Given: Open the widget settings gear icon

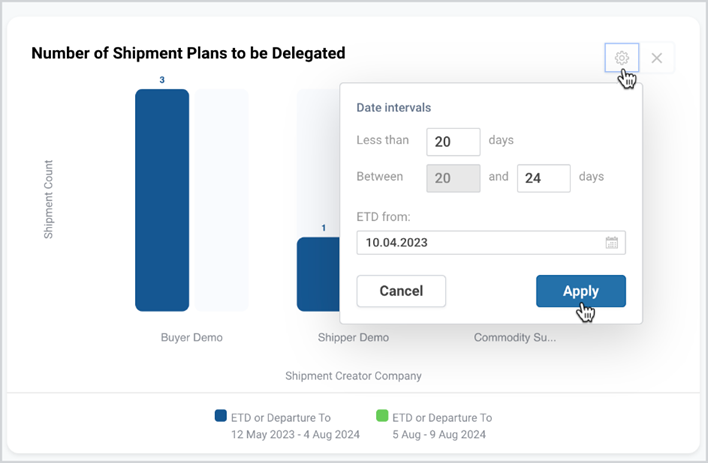Looking at the screenshot, I should pyautogui.click(x=622, y=58).
